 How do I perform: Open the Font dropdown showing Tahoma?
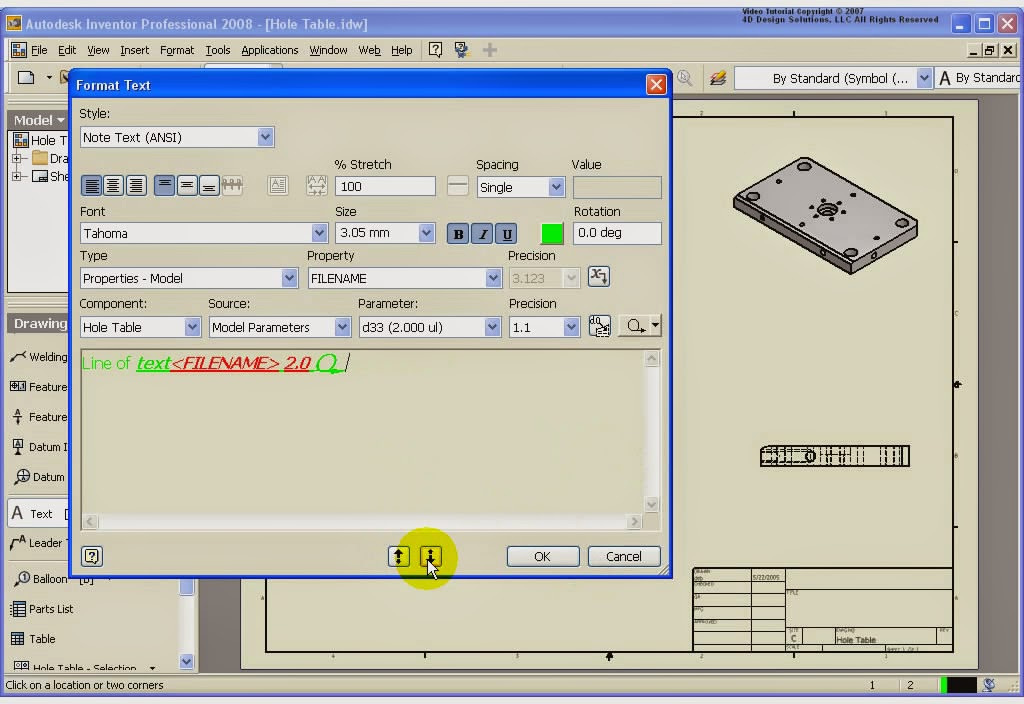[x=319, y=233]
